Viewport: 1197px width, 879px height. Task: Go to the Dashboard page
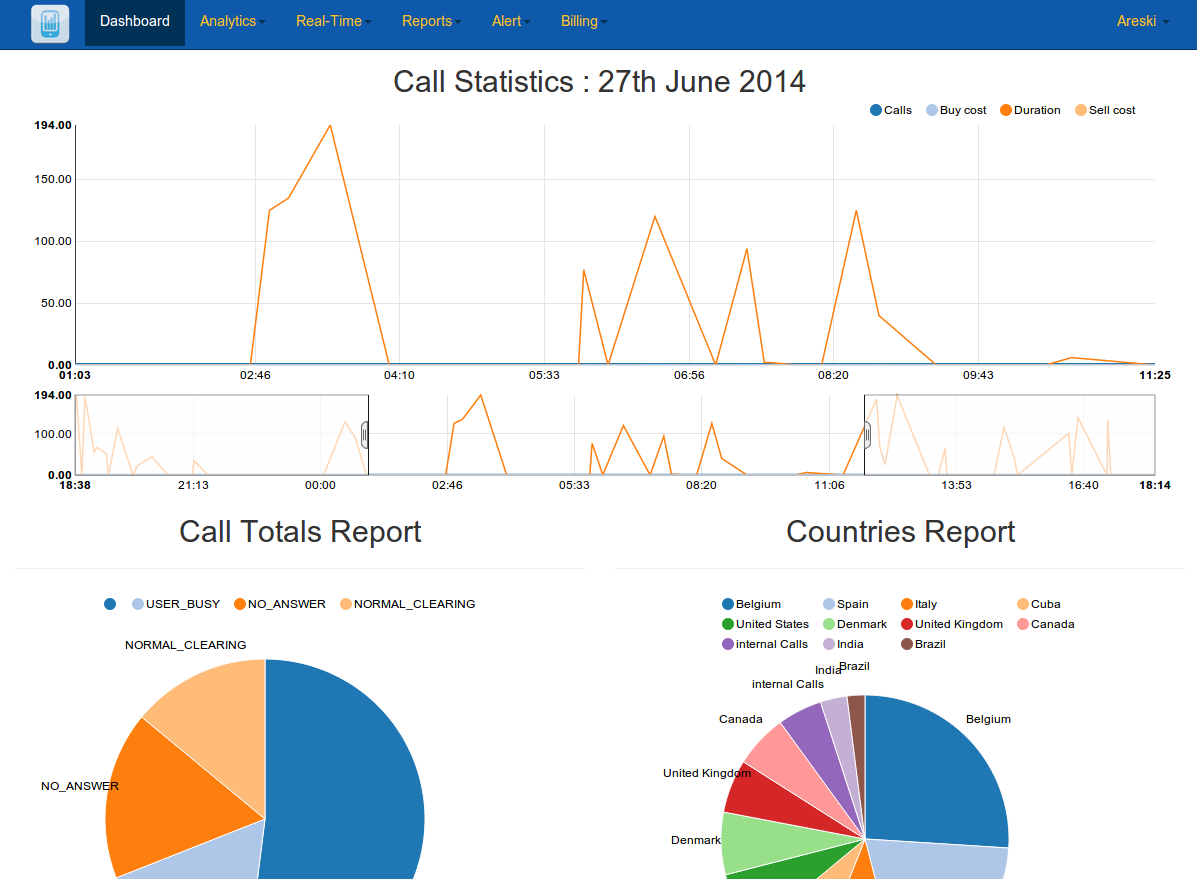135,21
